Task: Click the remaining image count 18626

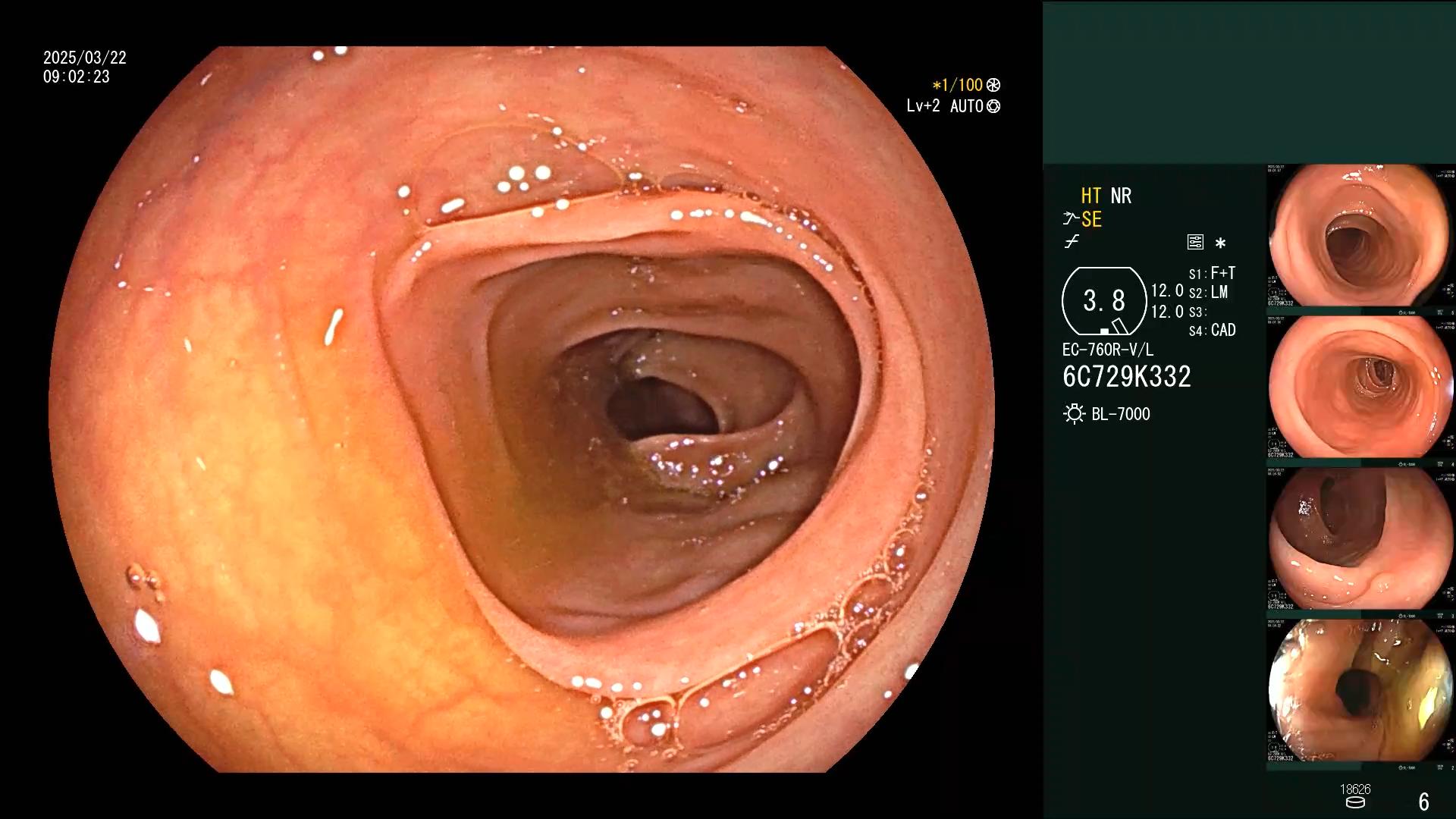Action: click(1355, 789)
